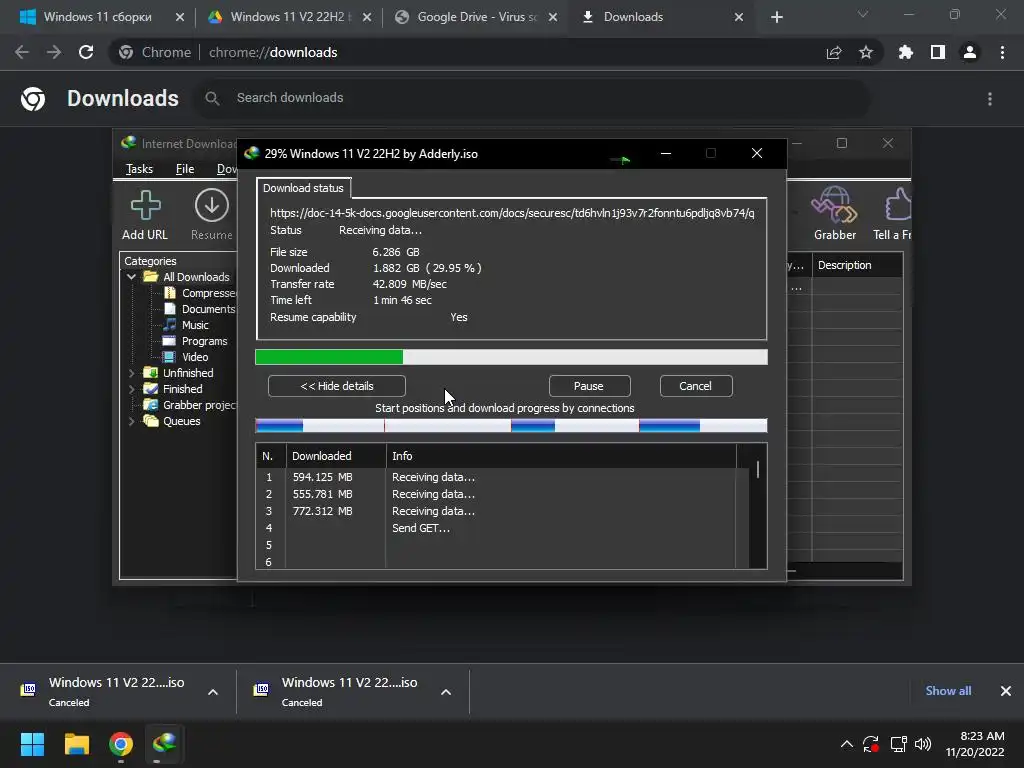
Task: Open the volume control in system tray
Action: pyautogui.click(x=923, y=744)
